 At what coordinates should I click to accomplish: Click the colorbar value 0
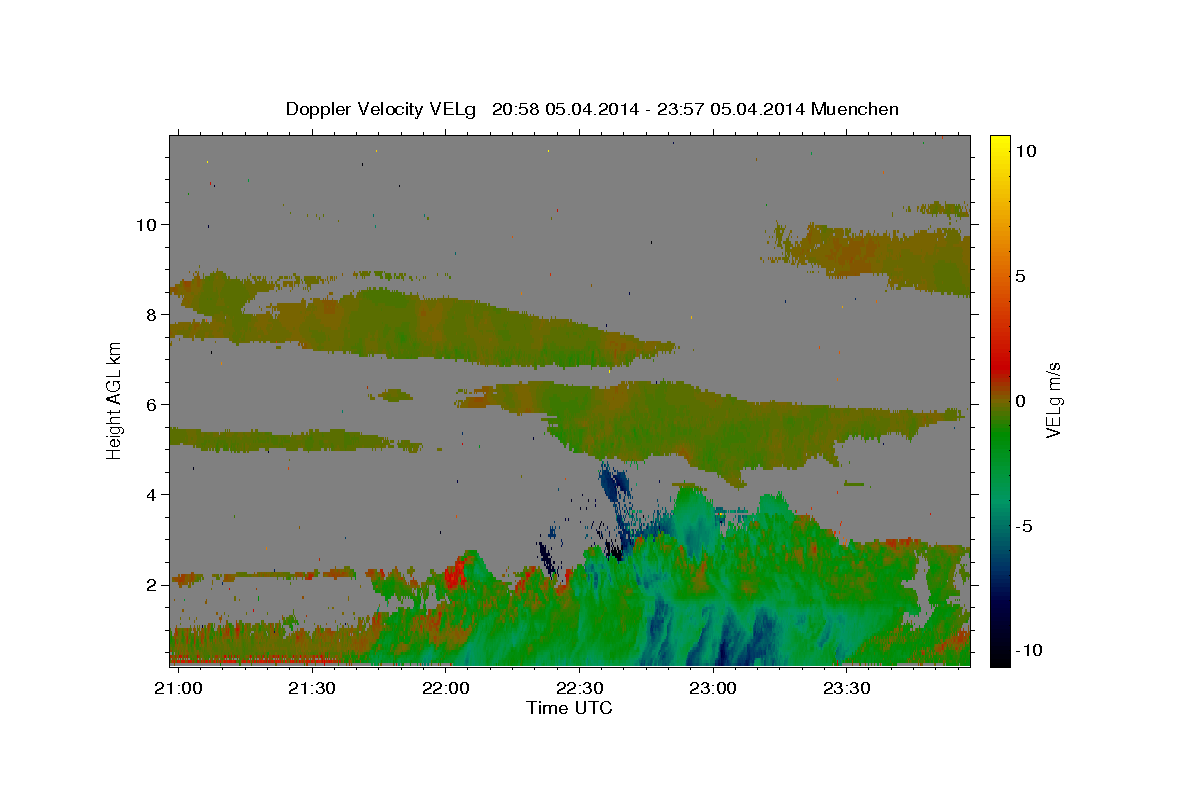(1020, 401)
